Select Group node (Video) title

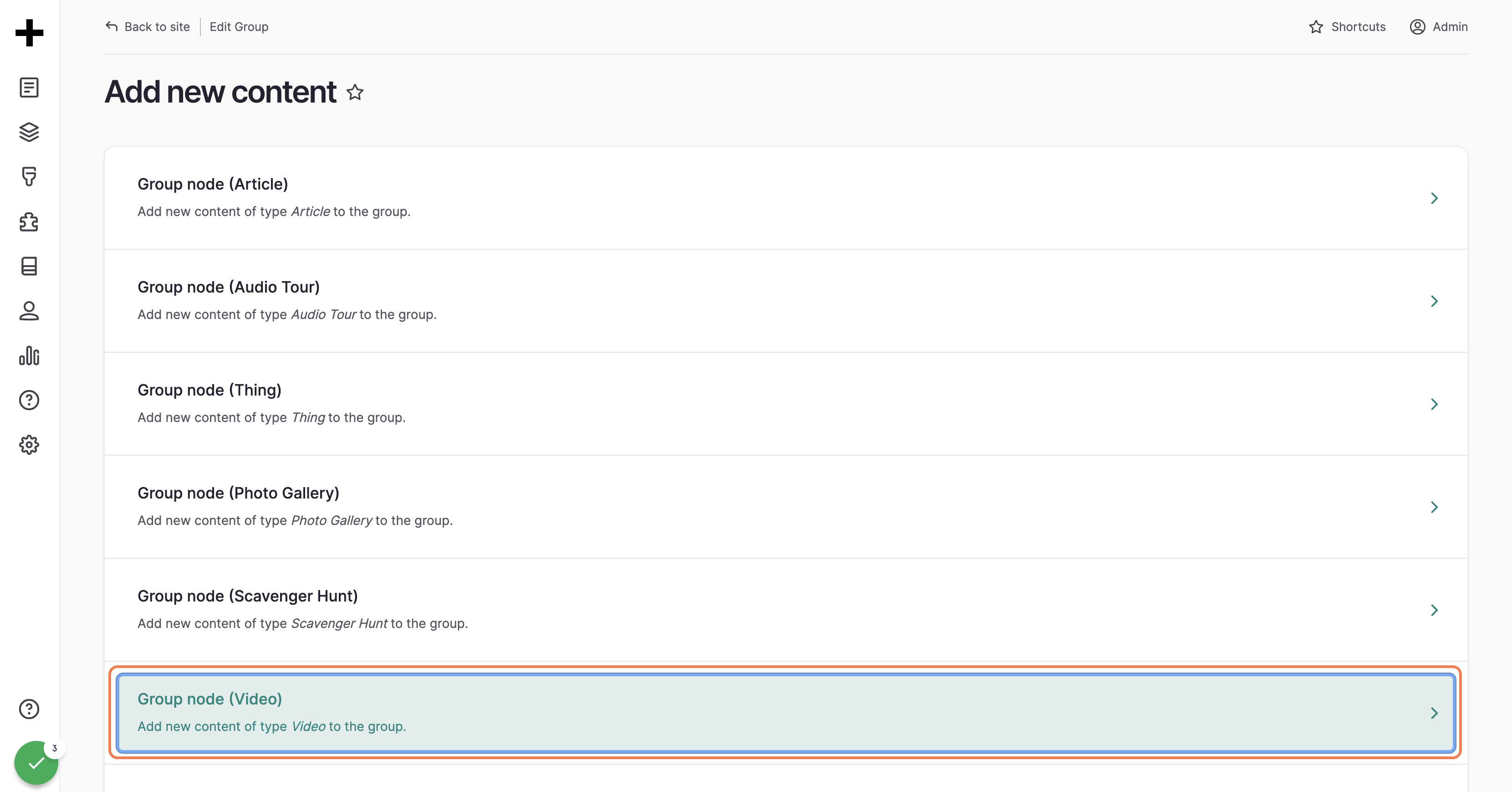click(x=210, y=699)
